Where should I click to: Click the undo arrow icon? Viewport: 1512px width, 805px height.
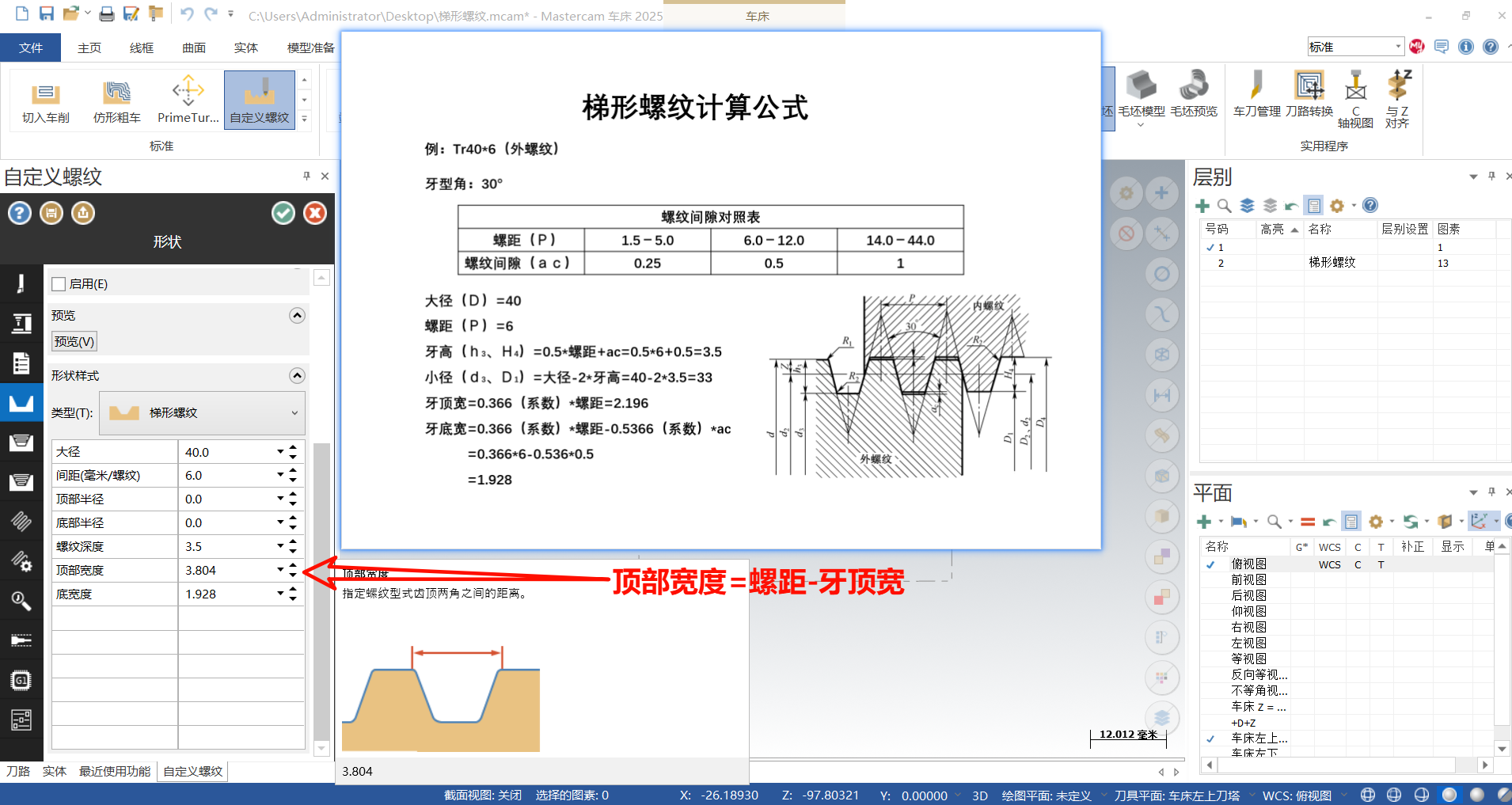187,13
